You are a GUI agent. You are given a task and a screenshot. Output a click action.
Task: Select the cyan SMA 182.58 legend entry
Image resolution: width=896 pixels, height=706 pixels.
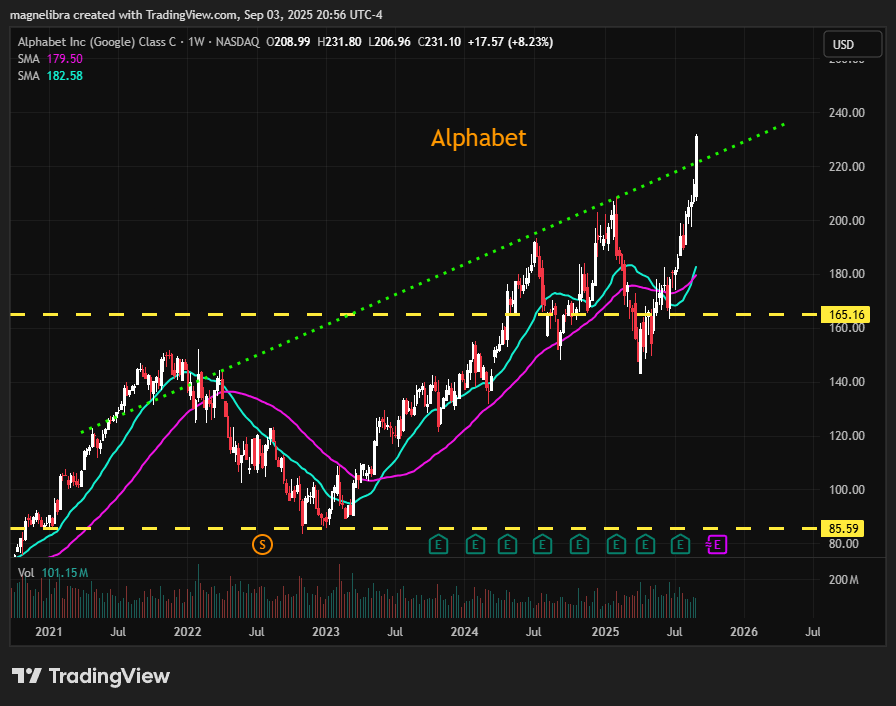(50, 76)
